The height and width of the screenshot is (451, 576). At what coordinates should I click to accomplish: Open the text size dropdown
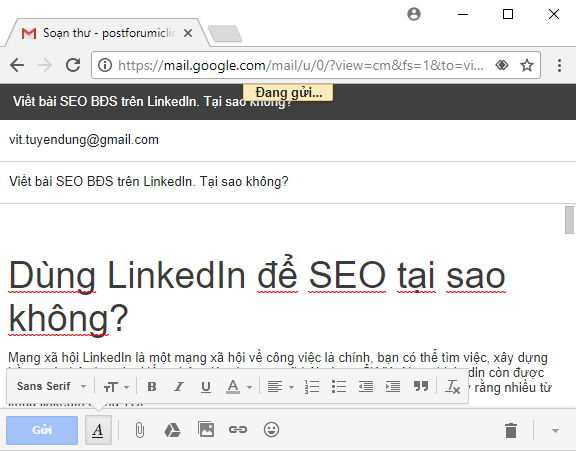tap(116, 387)
